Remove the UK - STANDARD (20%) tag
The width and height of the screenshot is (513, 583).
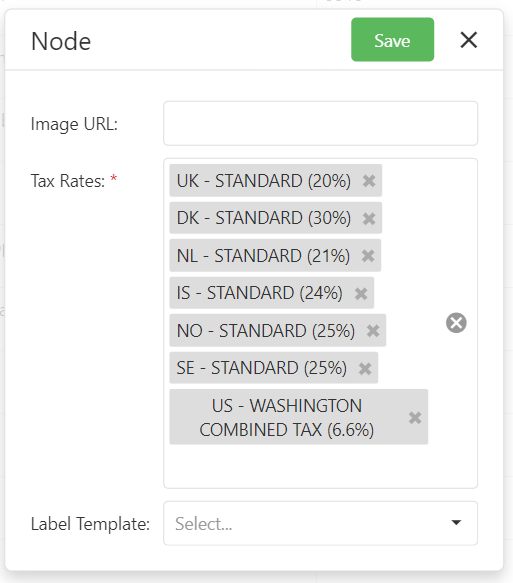tap(369, 181)
